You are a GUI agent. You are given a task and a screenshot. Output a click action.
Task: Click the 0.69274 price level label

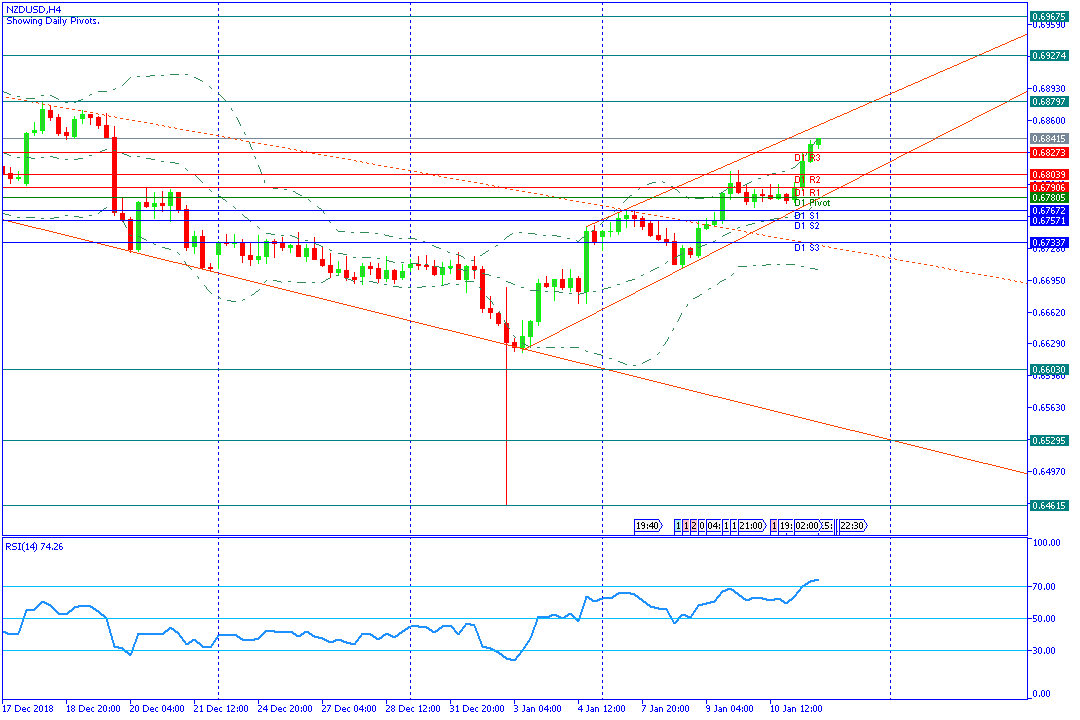click(x=1049, y=55)
